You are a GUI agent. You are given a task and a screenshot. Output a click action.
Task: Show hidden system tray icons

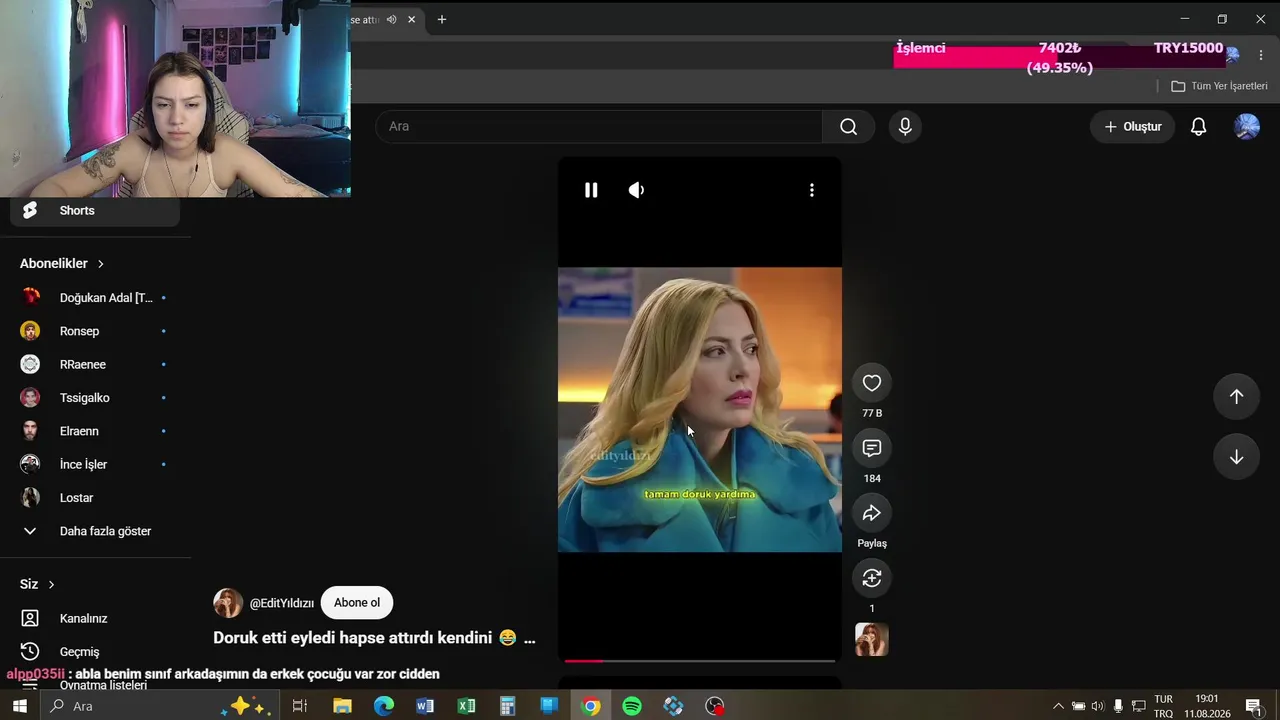[1058, 706]
